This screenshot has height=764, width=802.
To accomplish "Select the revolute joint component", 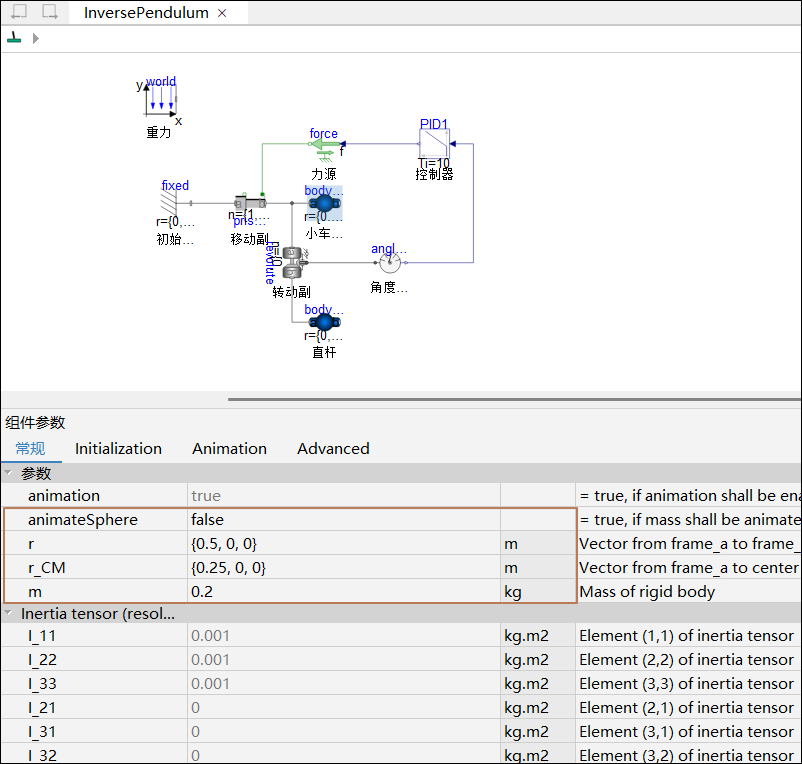I will coord(292,262).
